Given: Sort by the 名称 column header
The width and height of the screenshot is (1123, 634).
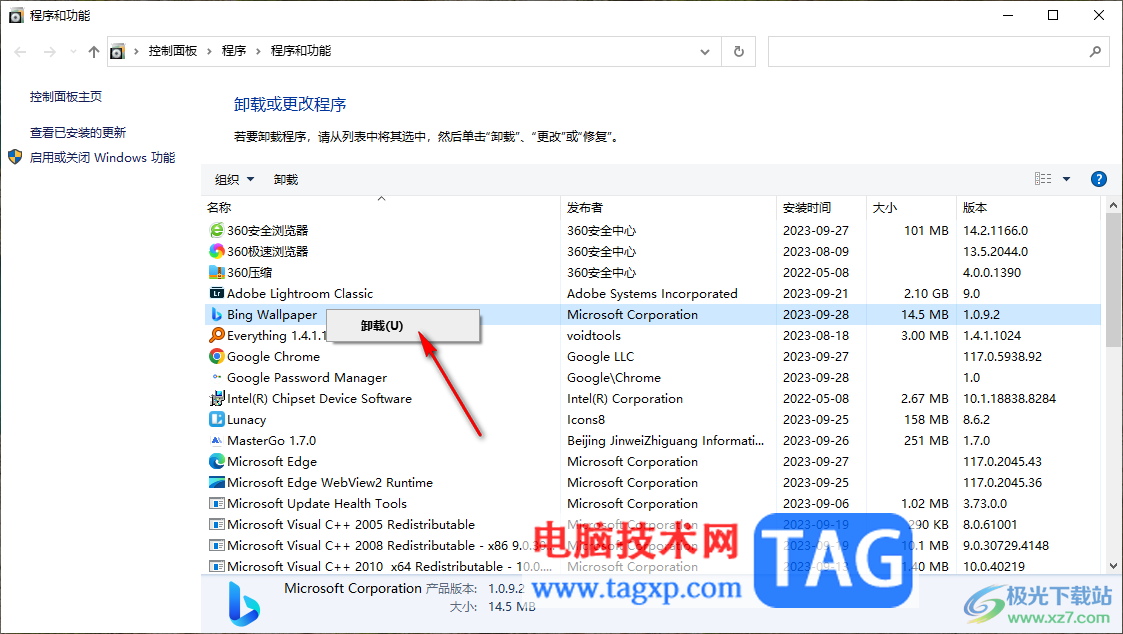Looking at the screenshot, I should tap(381, 208).
